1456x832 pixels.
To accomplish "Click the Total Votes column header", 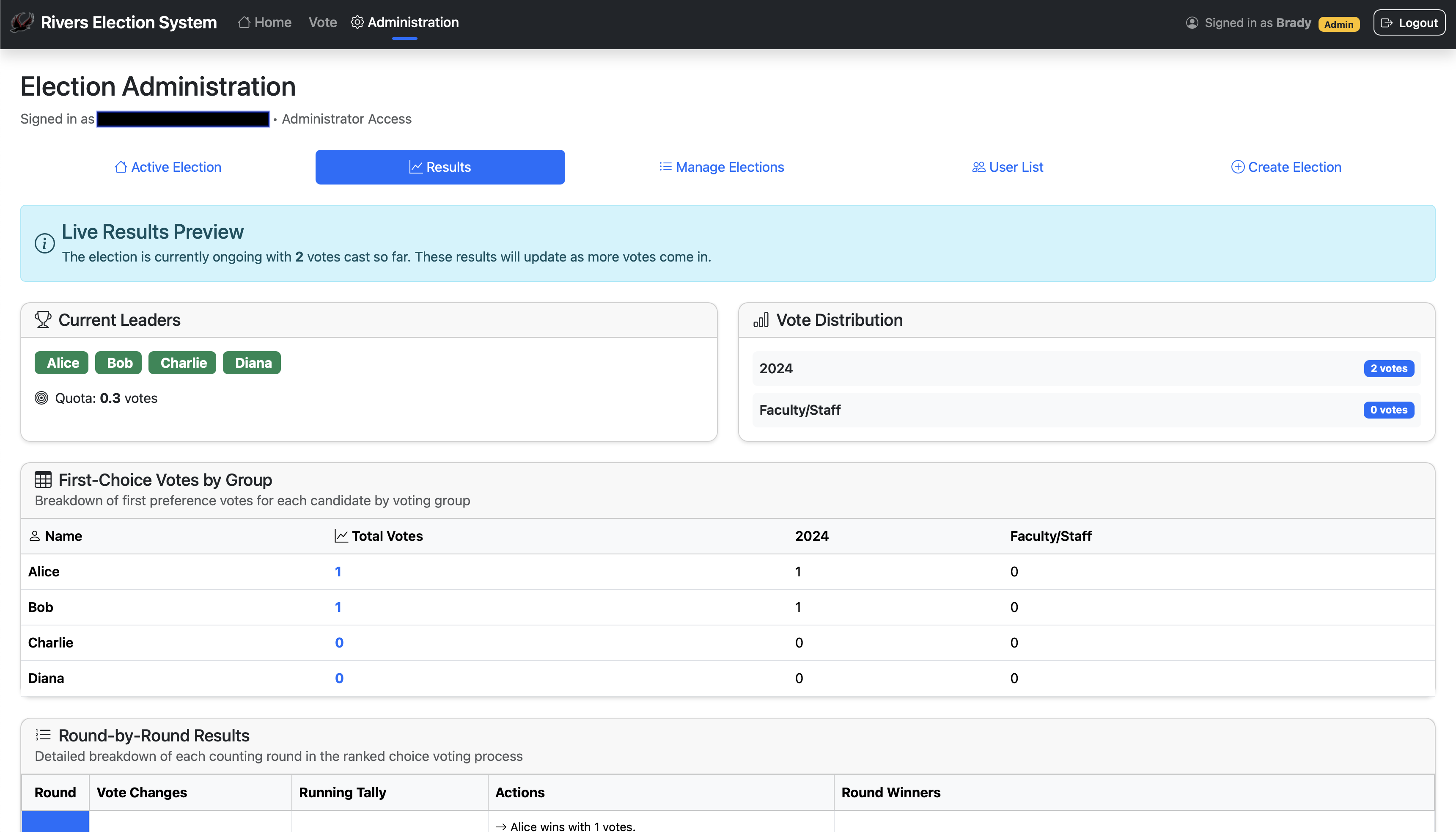I will point(387,536).
